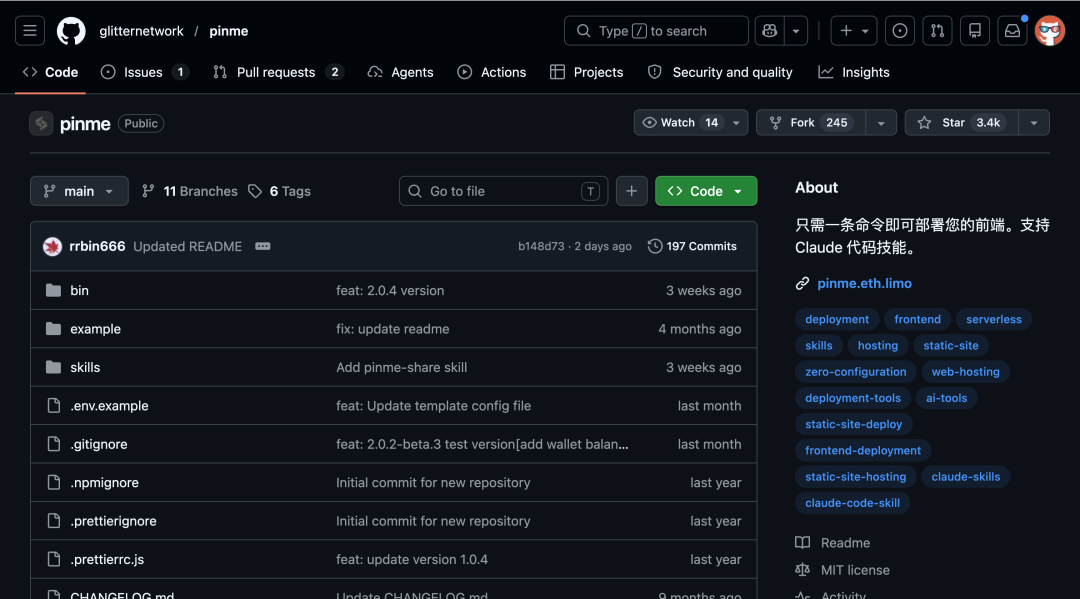Open the bin folder icon
The image size is (1080, 599).
coord(53,291)
